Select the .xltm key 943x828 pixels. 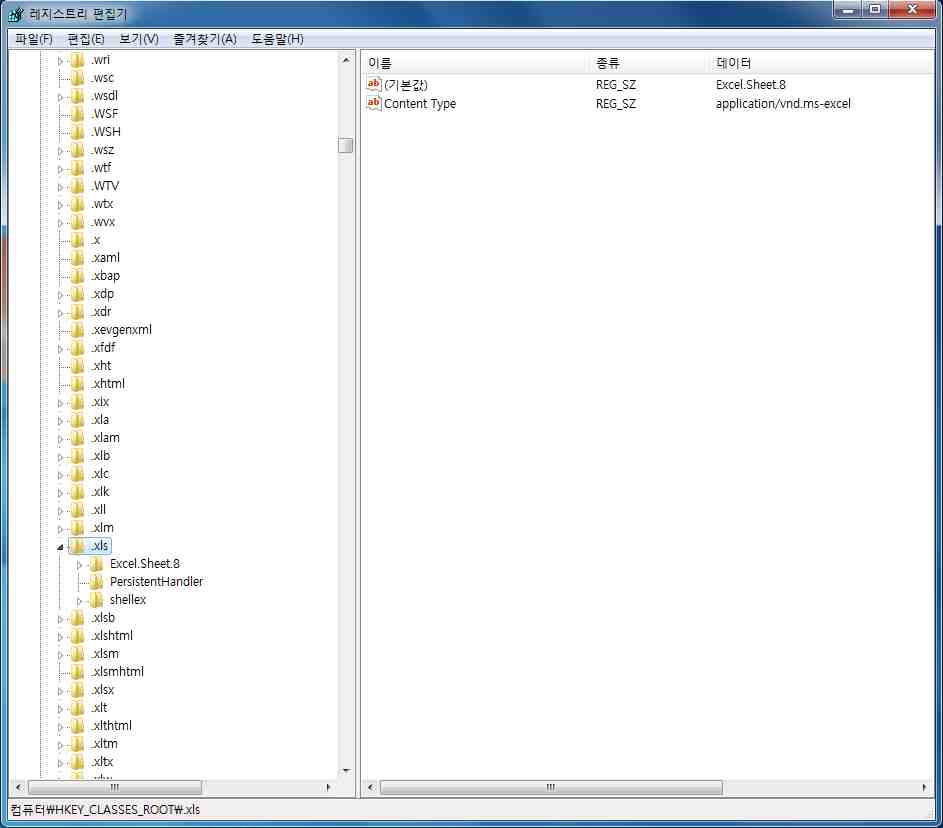tap(105, 744)
